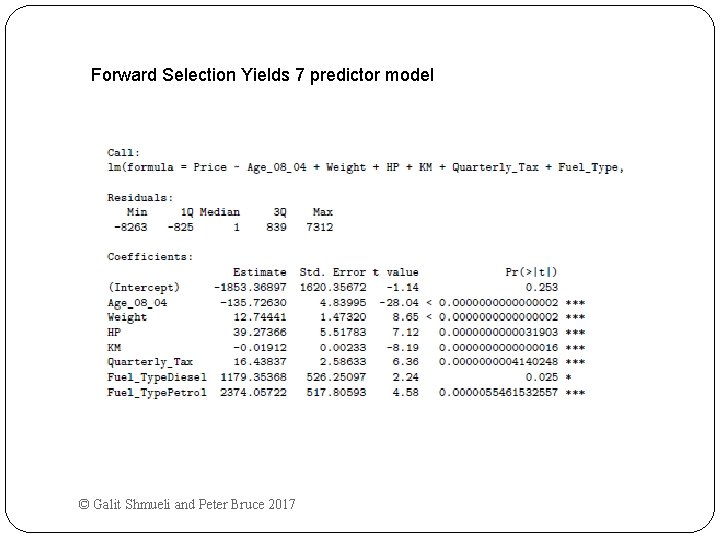The width and height of the screenshot is (720, 540).
Task: Click the Weight estimate 12.74441
Action: [x=259, y=317]
